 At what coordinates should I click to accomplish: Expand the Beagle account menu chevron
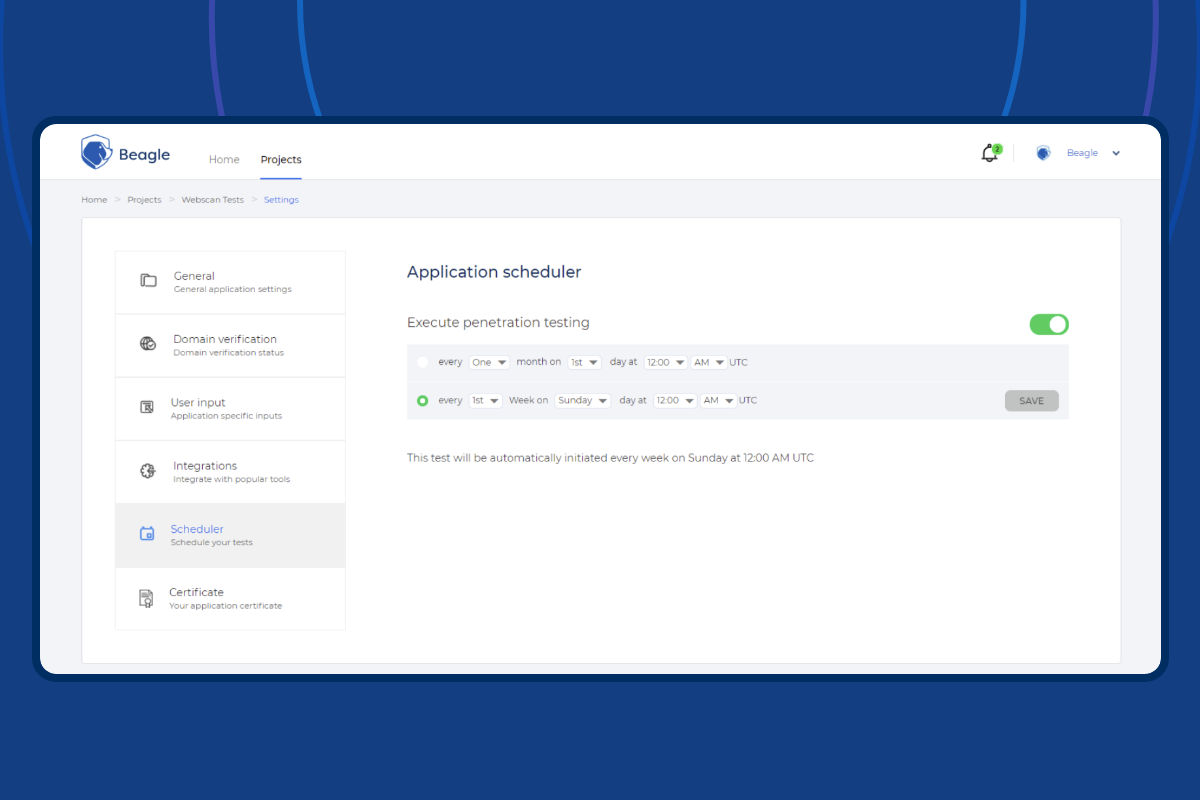[x=1116, y=153]
